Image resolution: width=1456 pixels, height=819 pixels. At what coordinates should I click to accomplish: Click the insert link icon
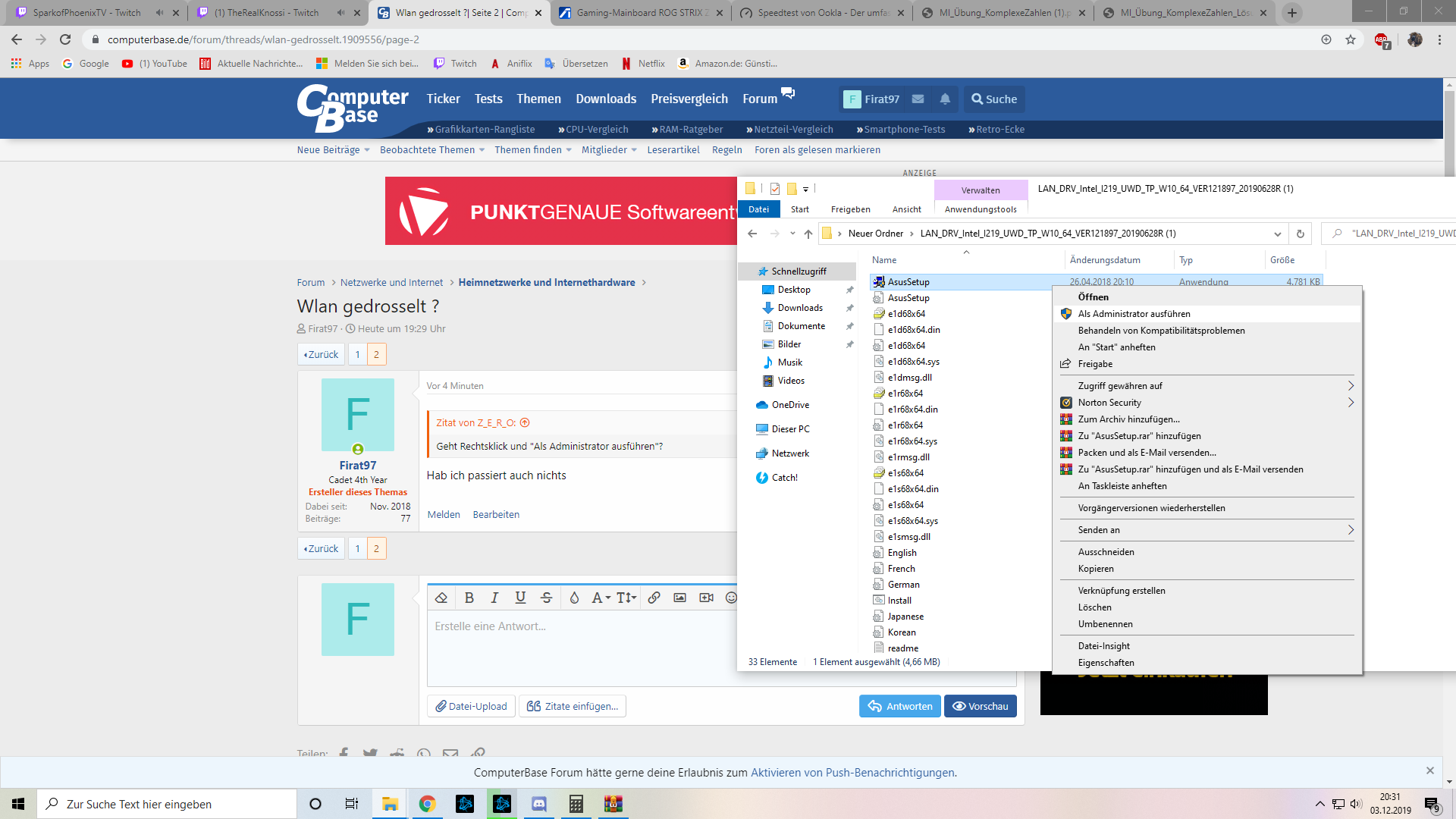(654, 598)
